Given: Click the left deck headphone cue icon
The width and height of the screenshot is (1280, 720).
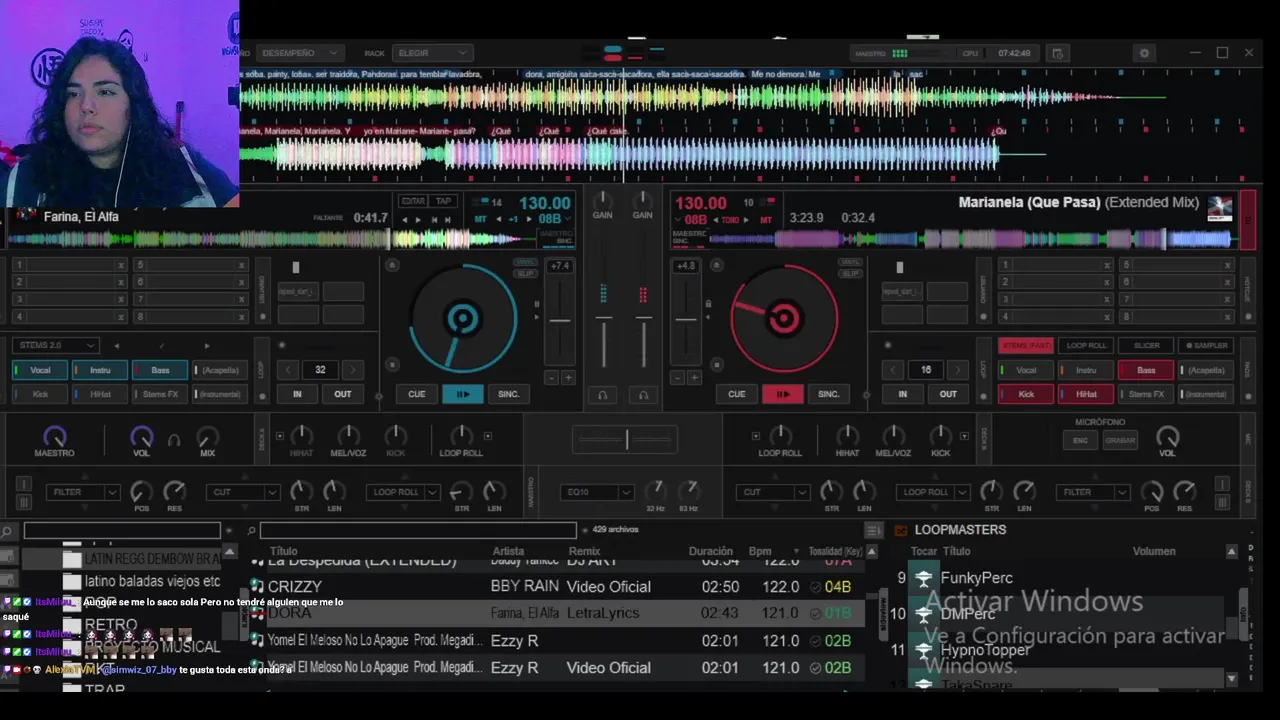Looking at the screenshot, I should (x=602, y=395).
